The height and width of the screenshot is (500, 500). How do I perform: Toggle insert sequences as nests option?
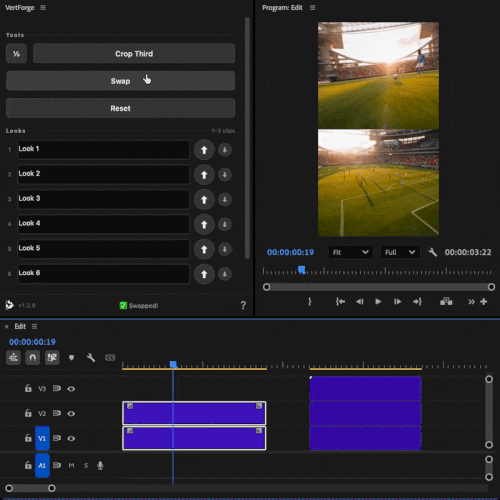(13, 358)
